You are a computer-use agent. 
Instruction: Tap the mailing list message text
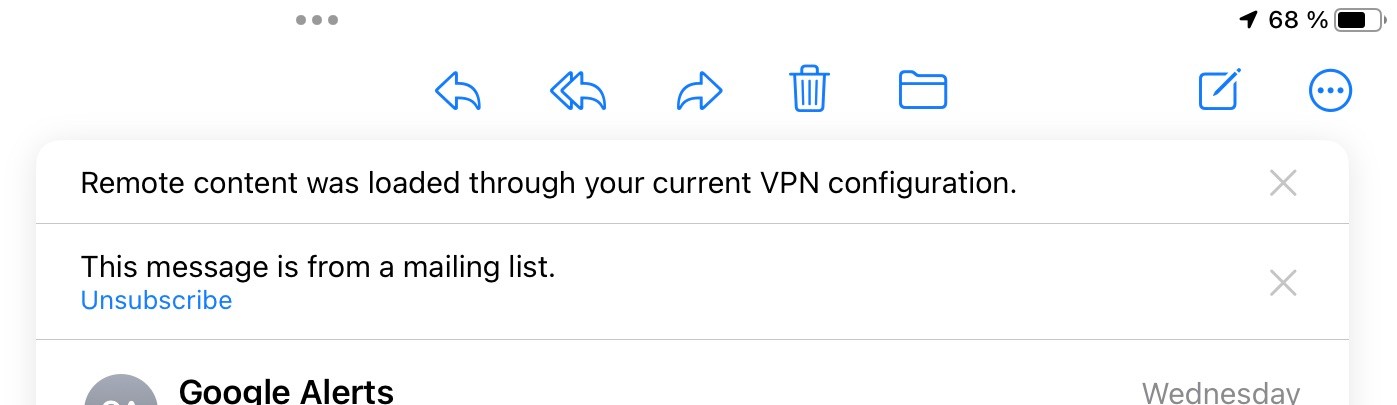[x=317, y=267]
